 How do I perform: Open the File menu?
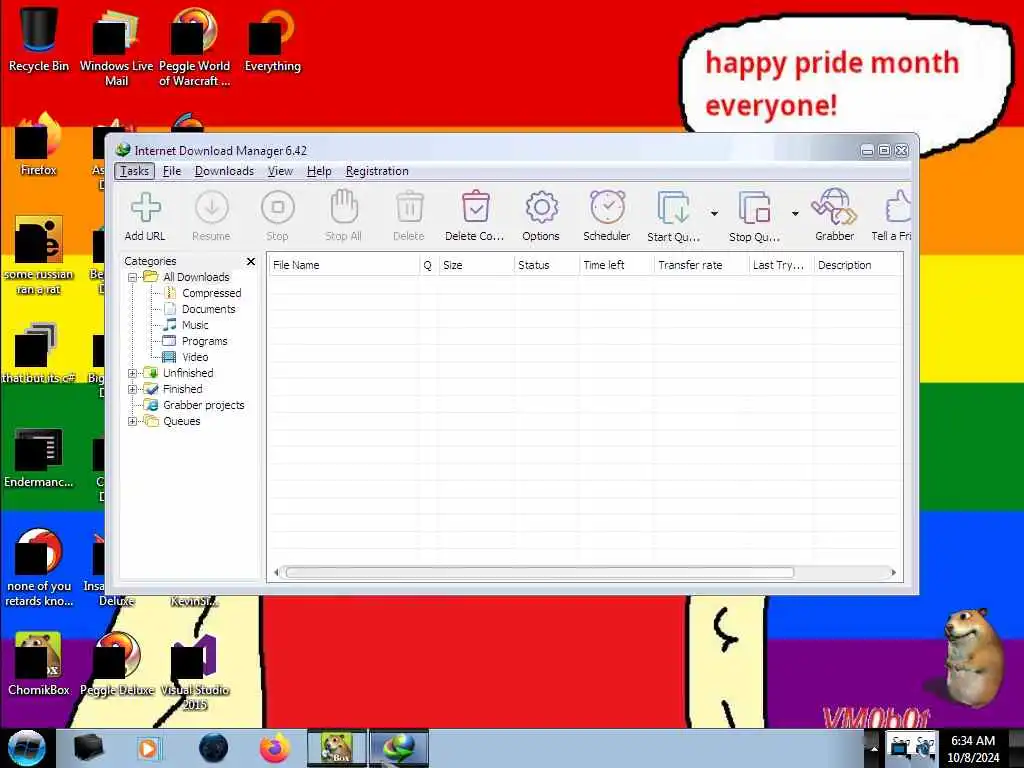(x=172, y=171)
